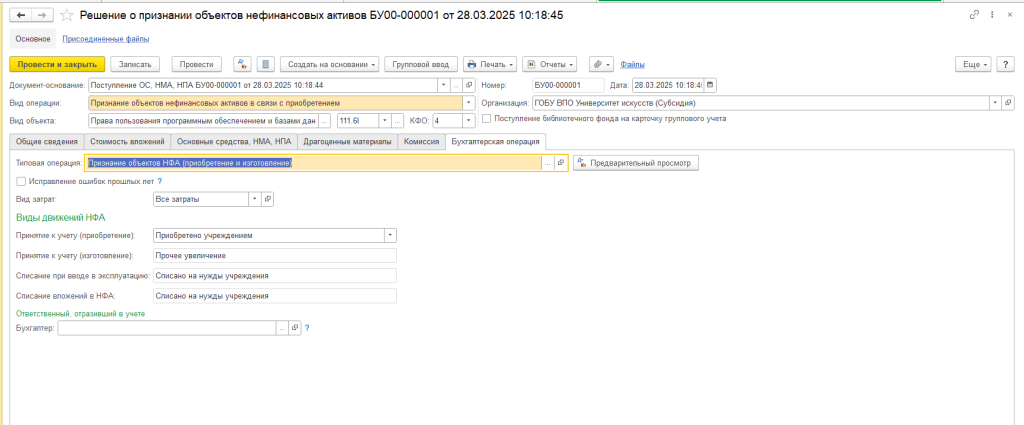Image resolution: width=1024 pixels, height=425 pixels.
Task: Open the calendar picker for Дата field
Action: [x=711, y=85]
